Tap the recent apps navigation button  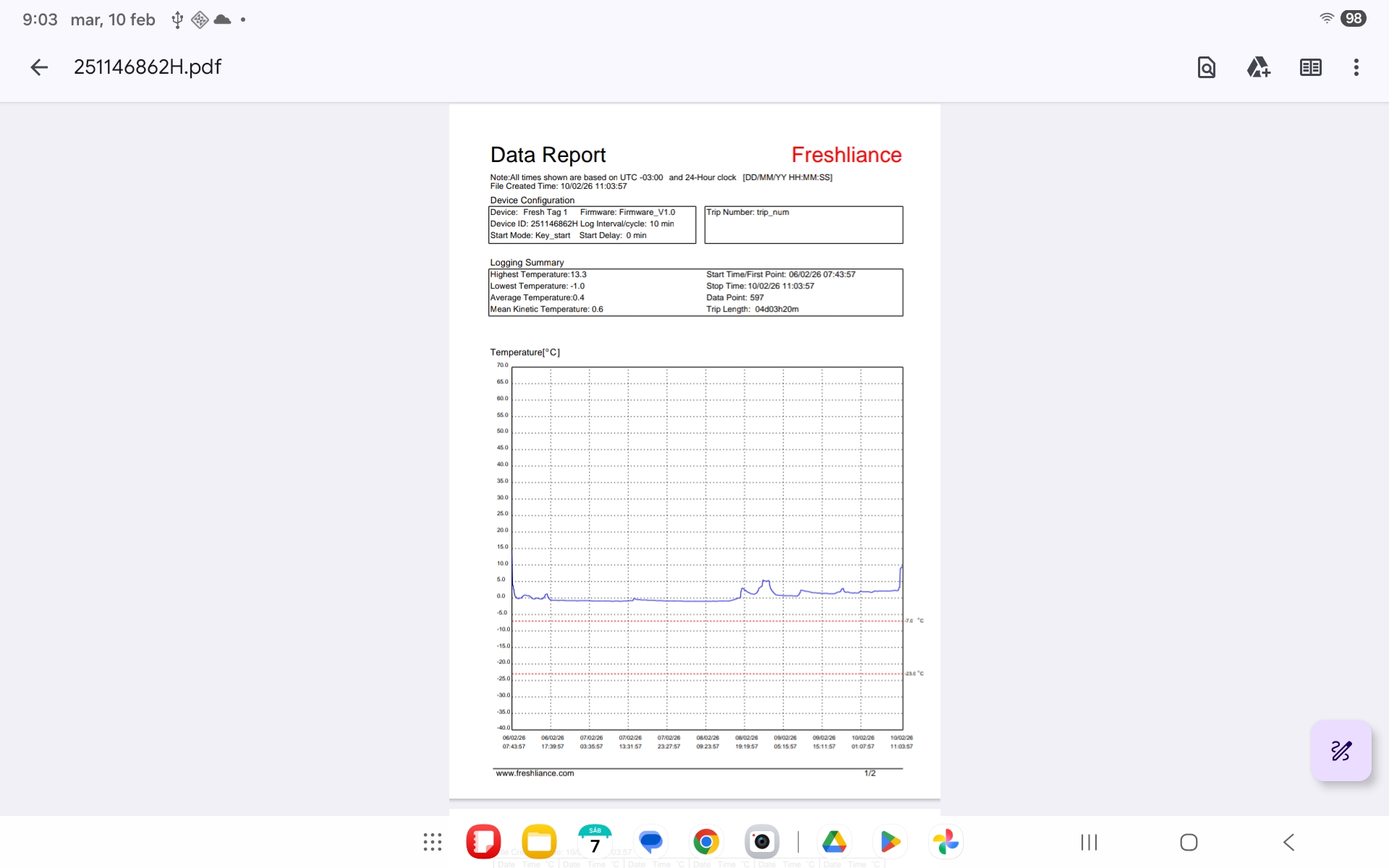[x=1089, y=842]
